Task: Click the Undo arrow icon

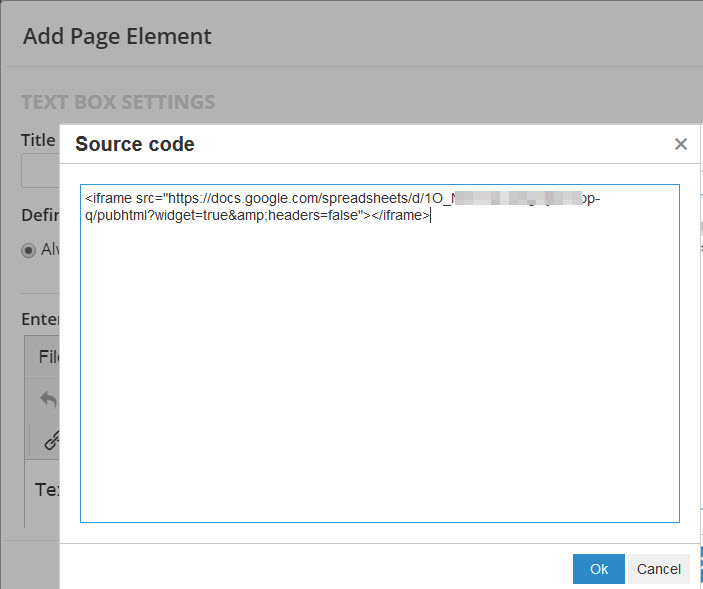Action: click(x=47, y=400)
